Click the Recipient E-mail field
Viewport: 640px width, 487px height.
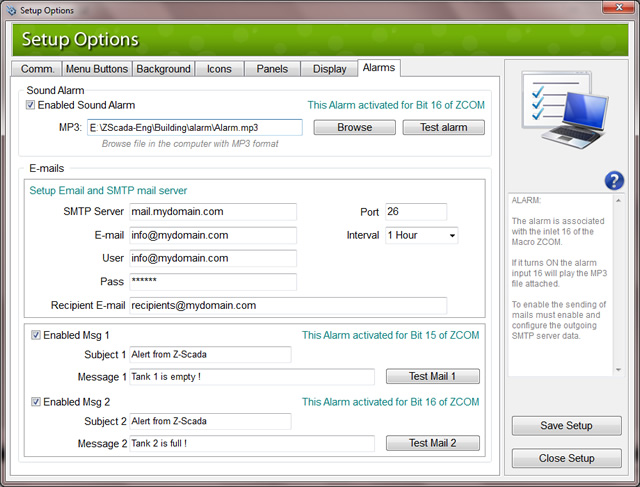tap(288, 305)
